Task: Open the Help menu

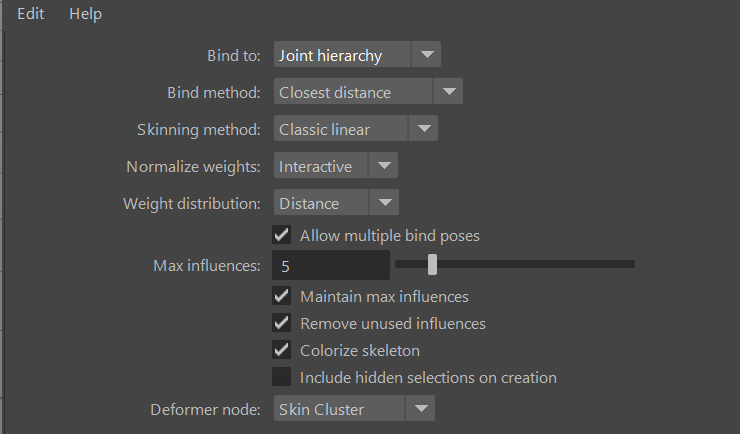Action: point(85,14)
